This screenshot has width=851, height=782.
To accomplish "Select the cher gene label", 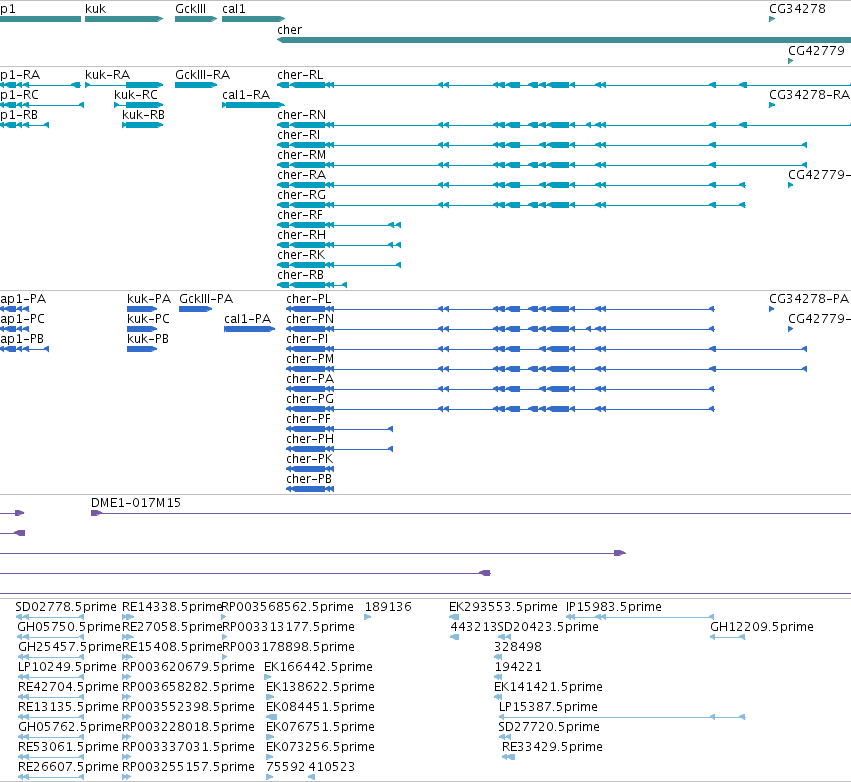I will 289,30.
